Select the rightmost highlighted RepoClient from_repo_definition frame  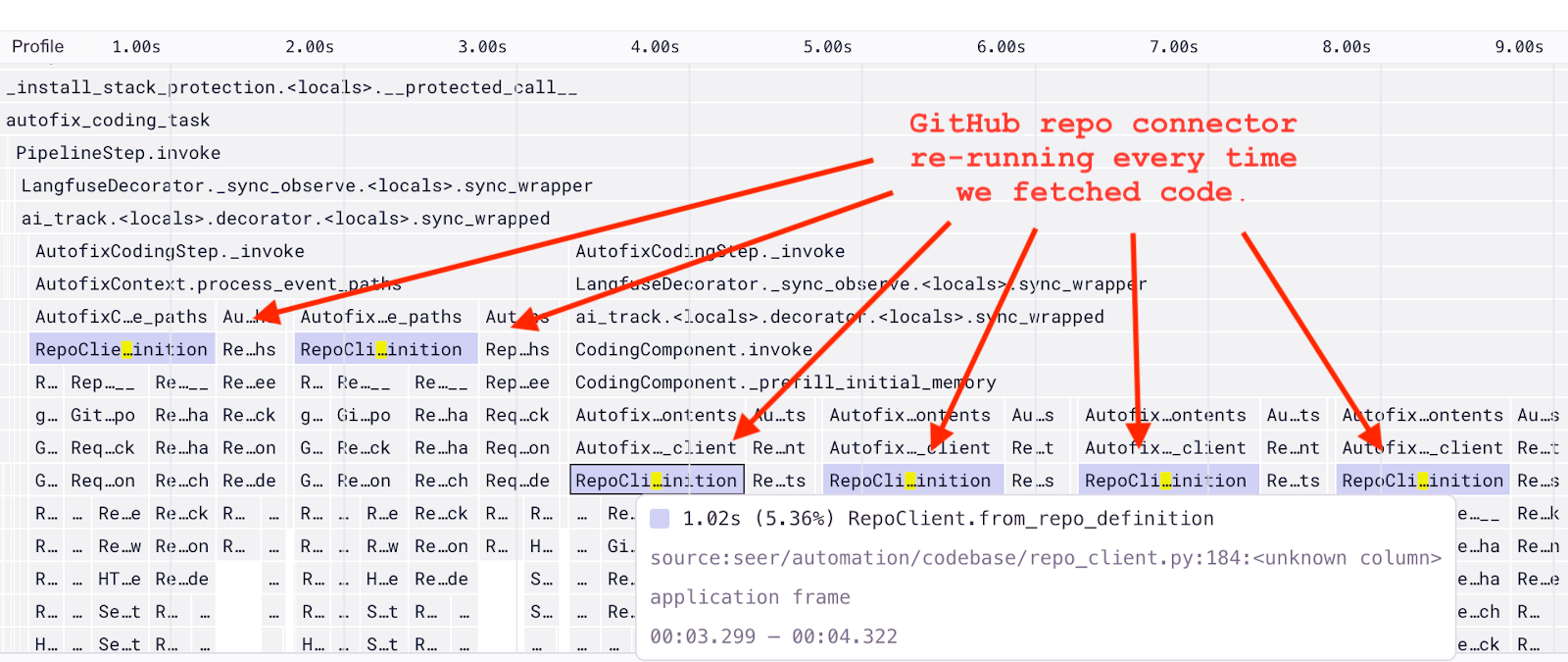pyautogui.click(x=1422, y=481)
